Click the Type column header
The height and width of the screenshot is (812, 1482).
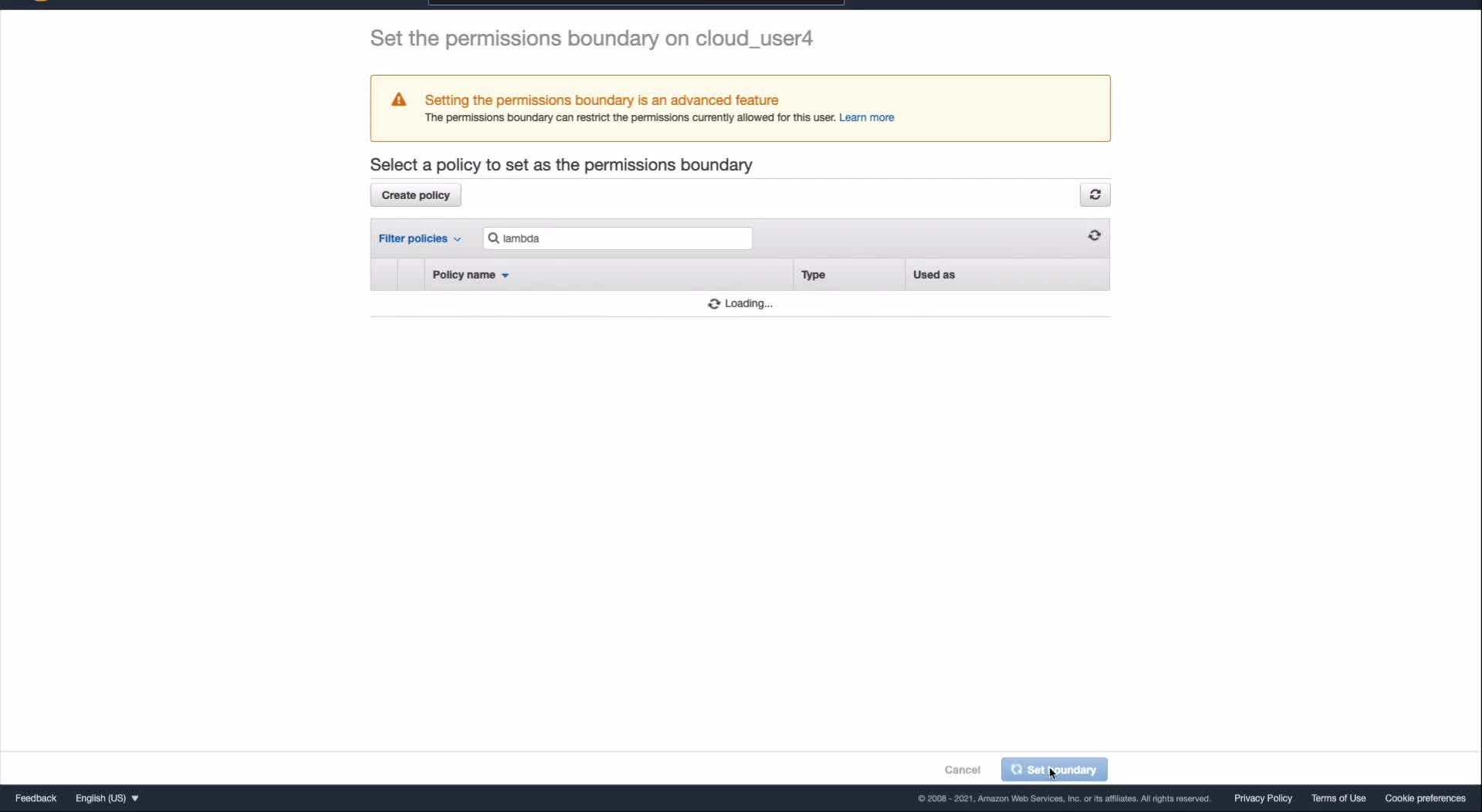(813, 275)
